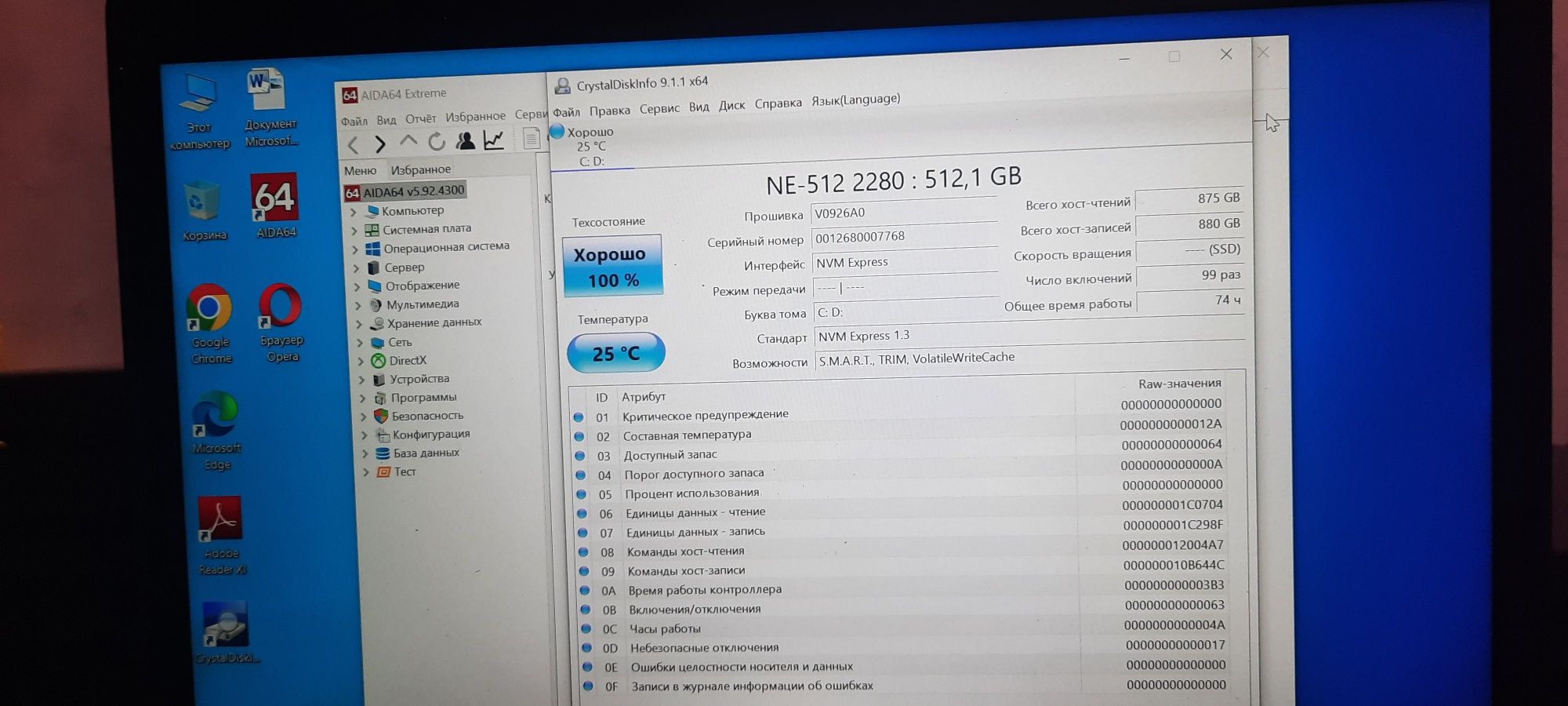Expand the DirectX tree node
1568x706 pixels.
(x=361, y=362)
